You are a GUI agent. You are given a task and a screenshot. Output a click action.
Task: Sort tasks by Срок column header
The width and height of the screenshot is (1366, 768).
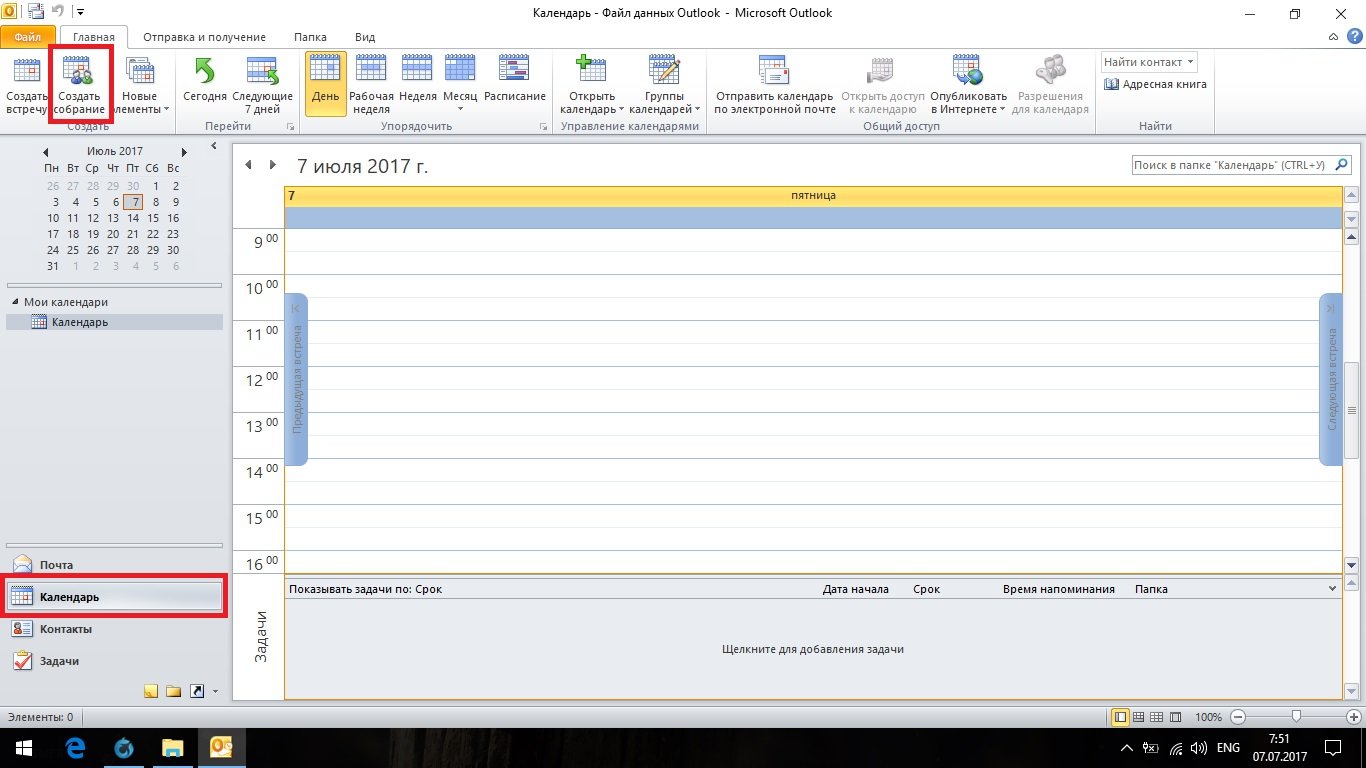pos(926,589)
